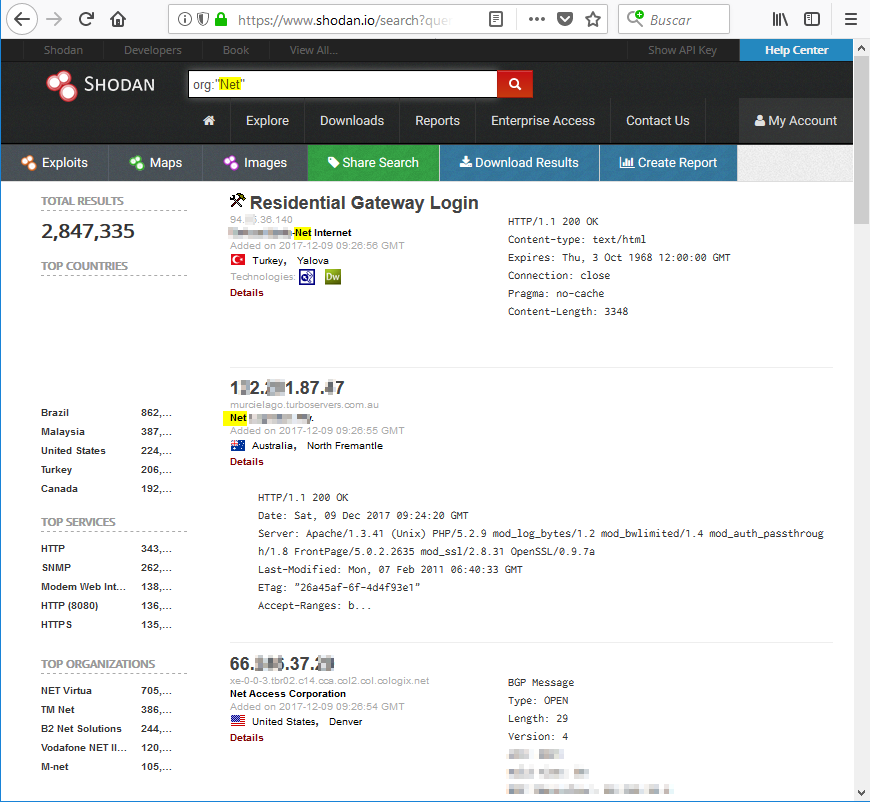Open Details link for Residential Gateway Login
The height and width of the screenshot is (802, 870).
coord(247,293)
